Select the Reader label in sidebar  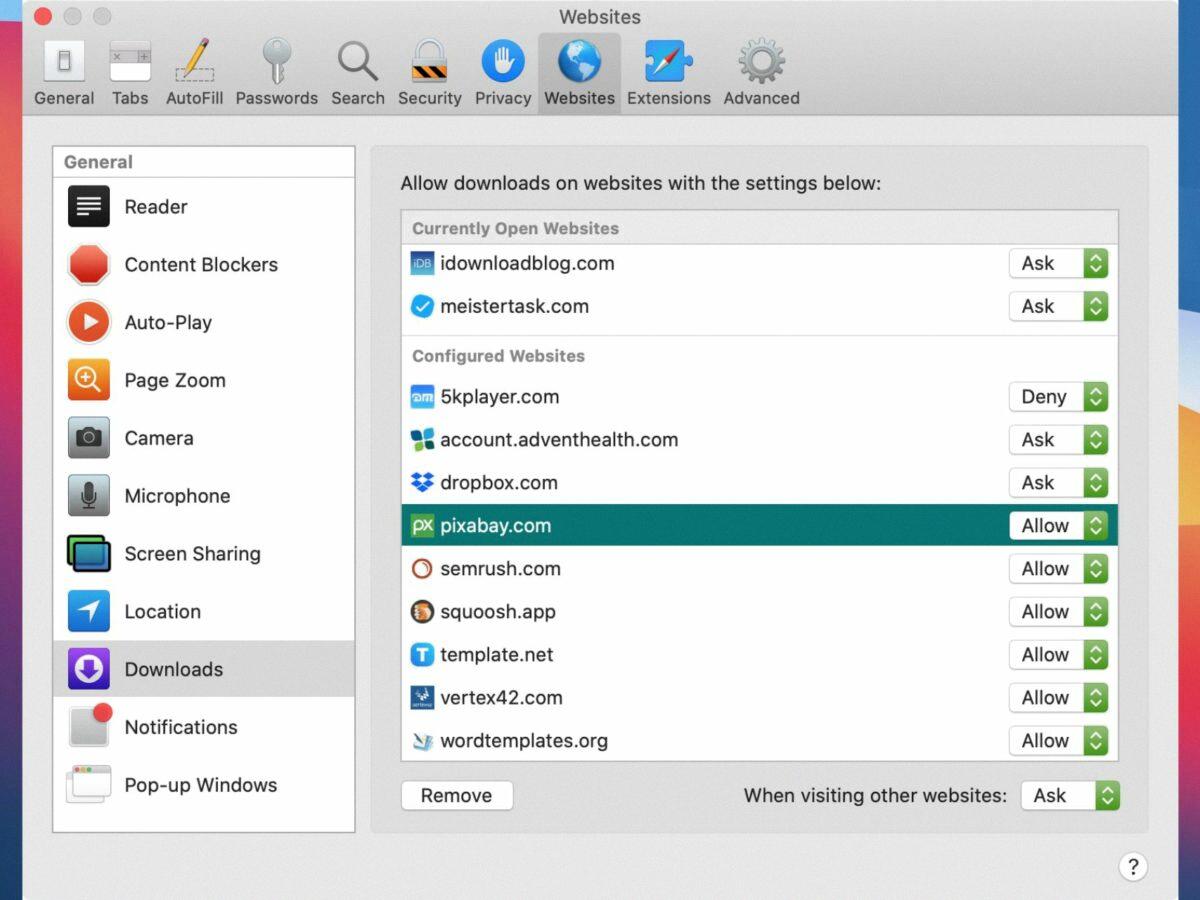tap(156, 207)
